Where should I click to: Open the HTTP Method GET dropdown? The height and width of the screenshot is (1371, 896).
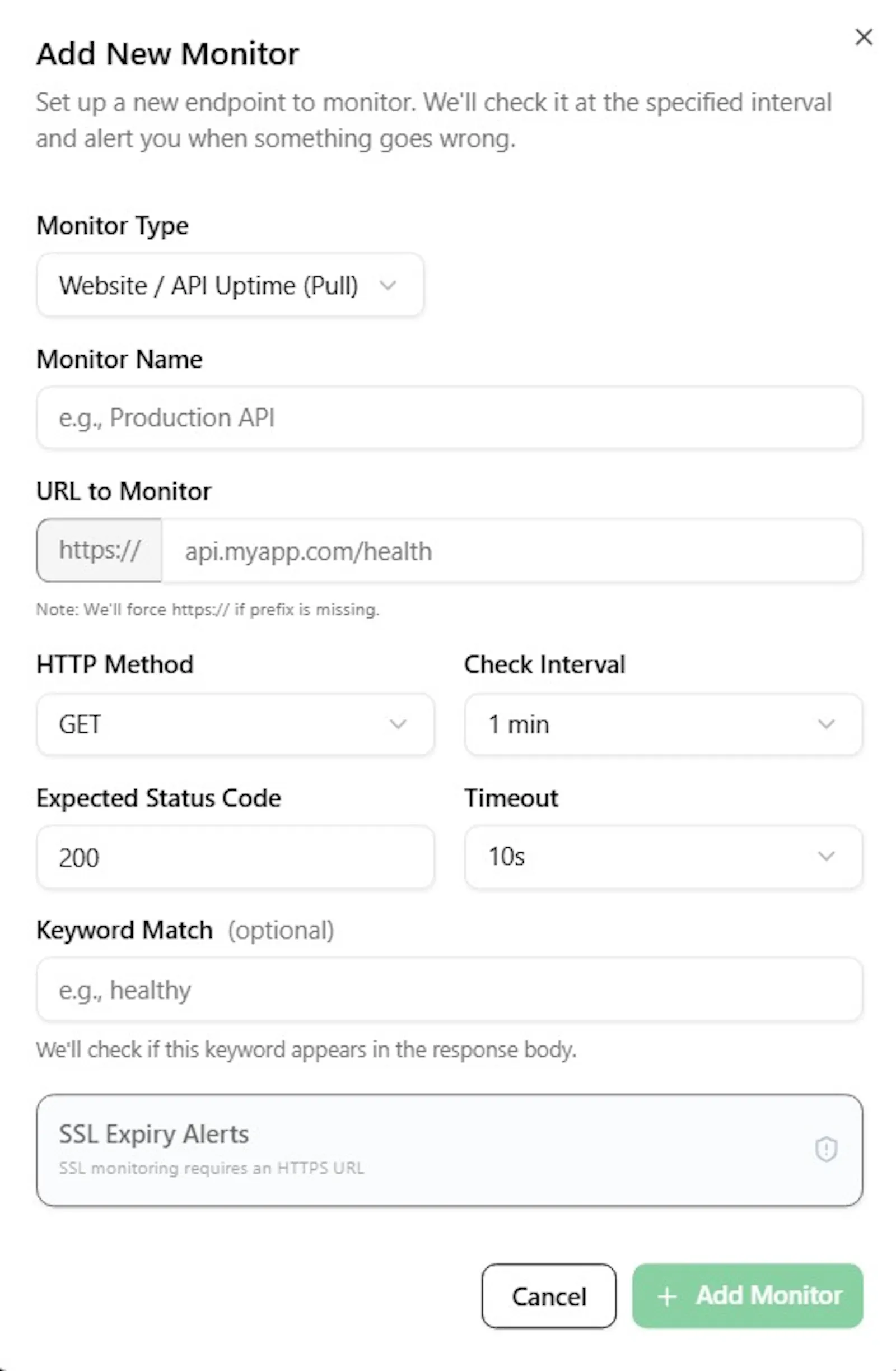click(x=235, y=724)
